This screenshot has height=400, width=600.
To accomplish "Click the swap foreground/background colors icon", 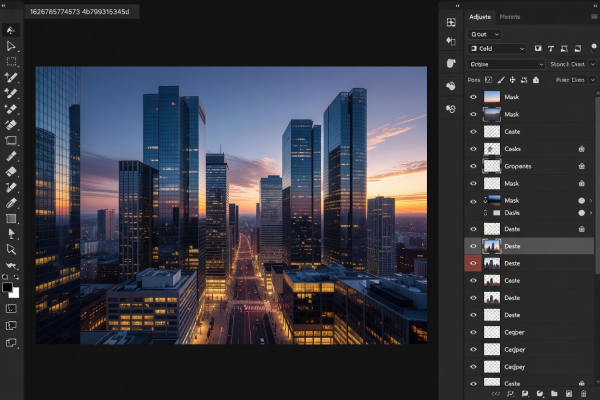I will click(16, 276).
